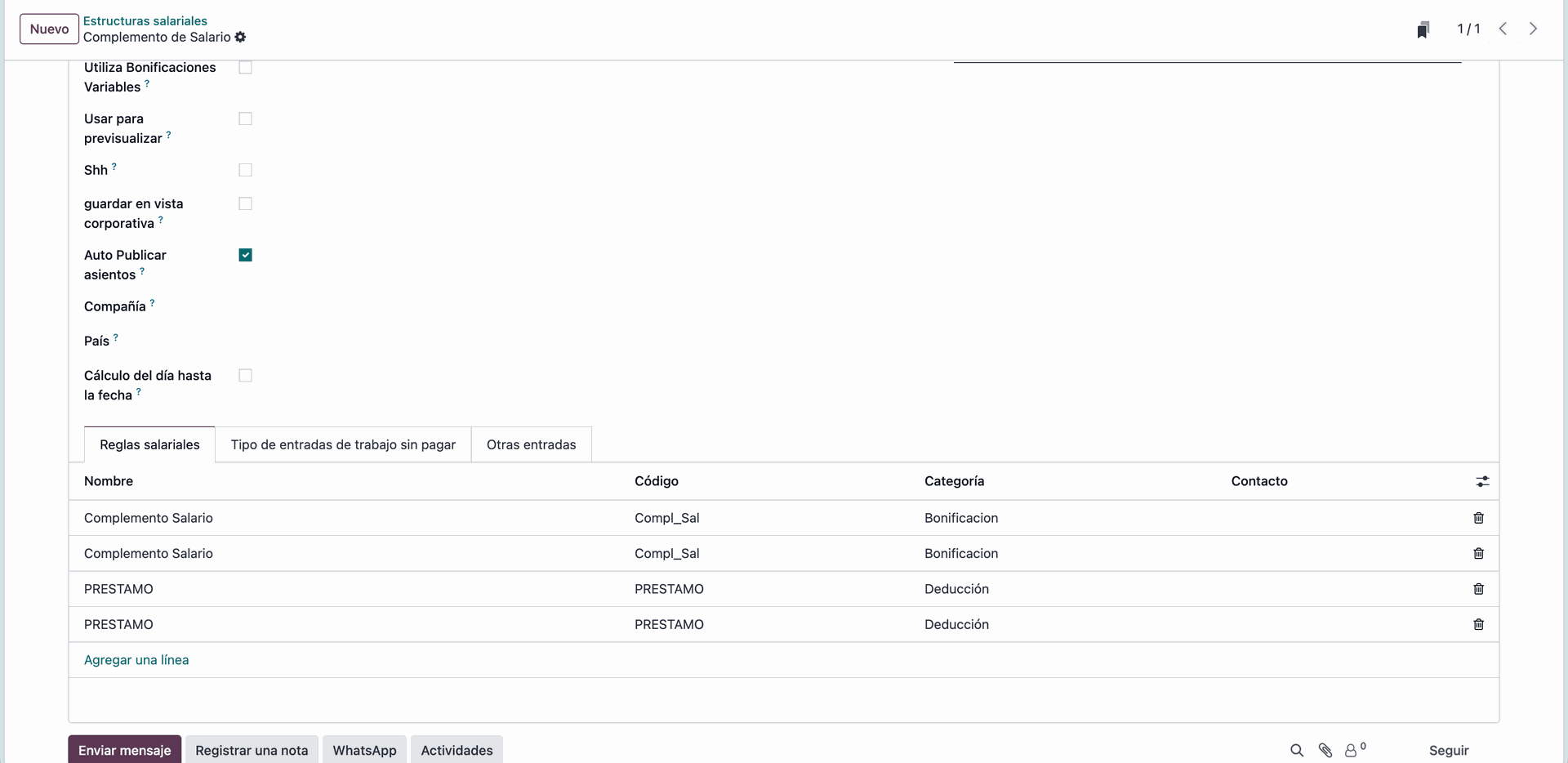Screen dimensions: 1568x763
Task: Go to previous record with left arrow
Action: pyautogui.click(x=1503, y=29)
